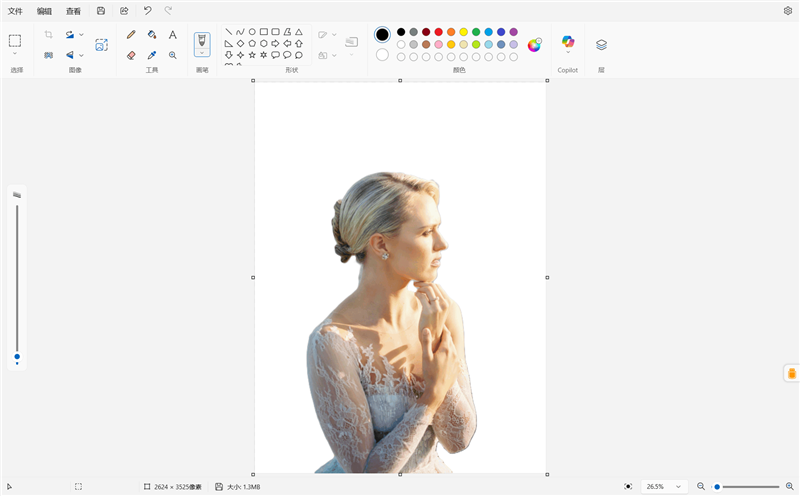Select the Pencil tool
The height and width of the screenshot is (496, 800).
tap(131, 35)
